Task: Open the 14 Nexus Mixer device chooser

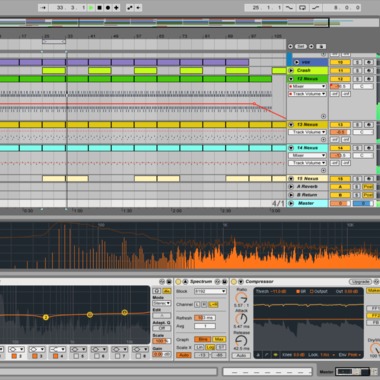Action: click(x=307, y=156)
